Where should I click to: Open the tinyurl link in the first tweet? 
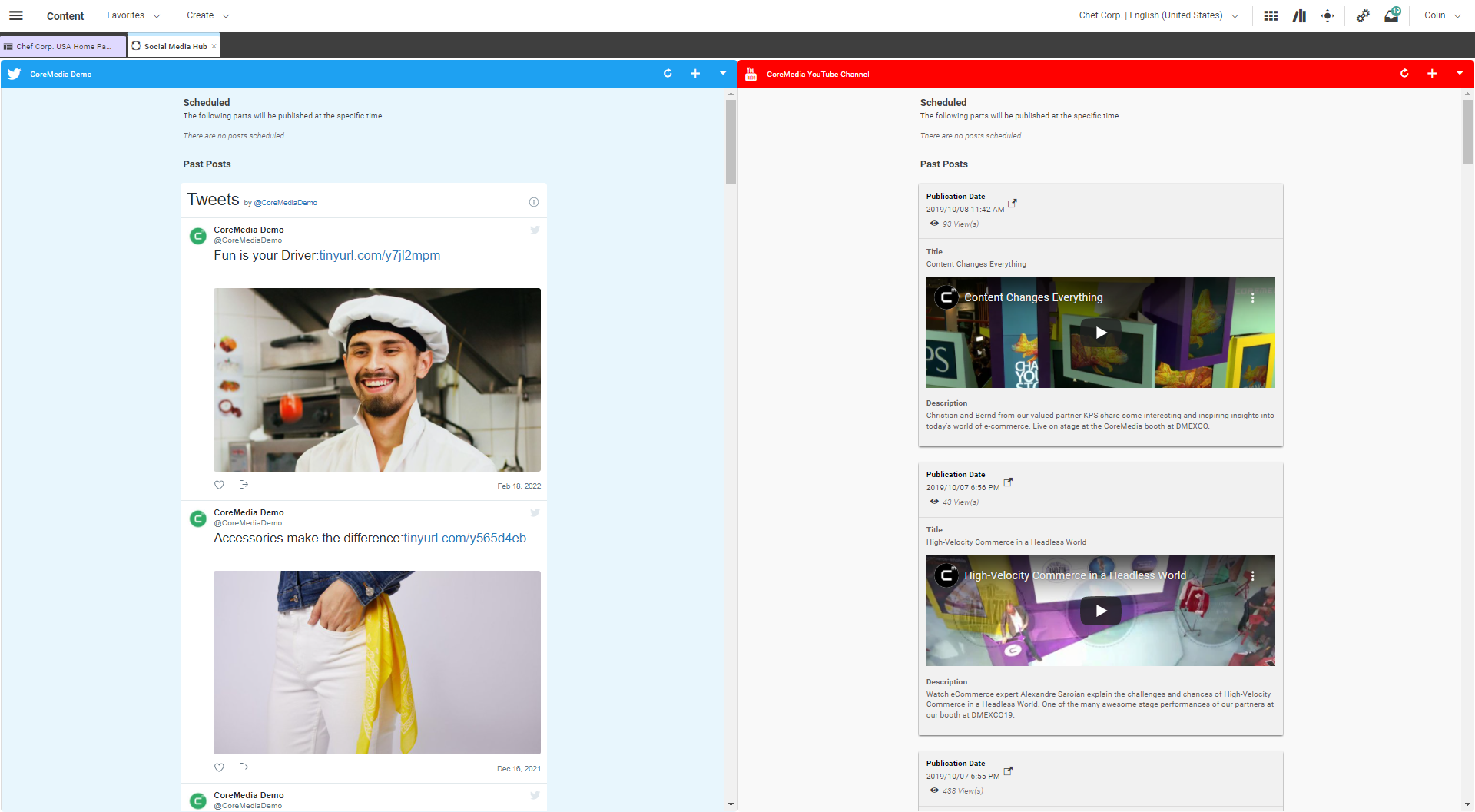(380, 255)
